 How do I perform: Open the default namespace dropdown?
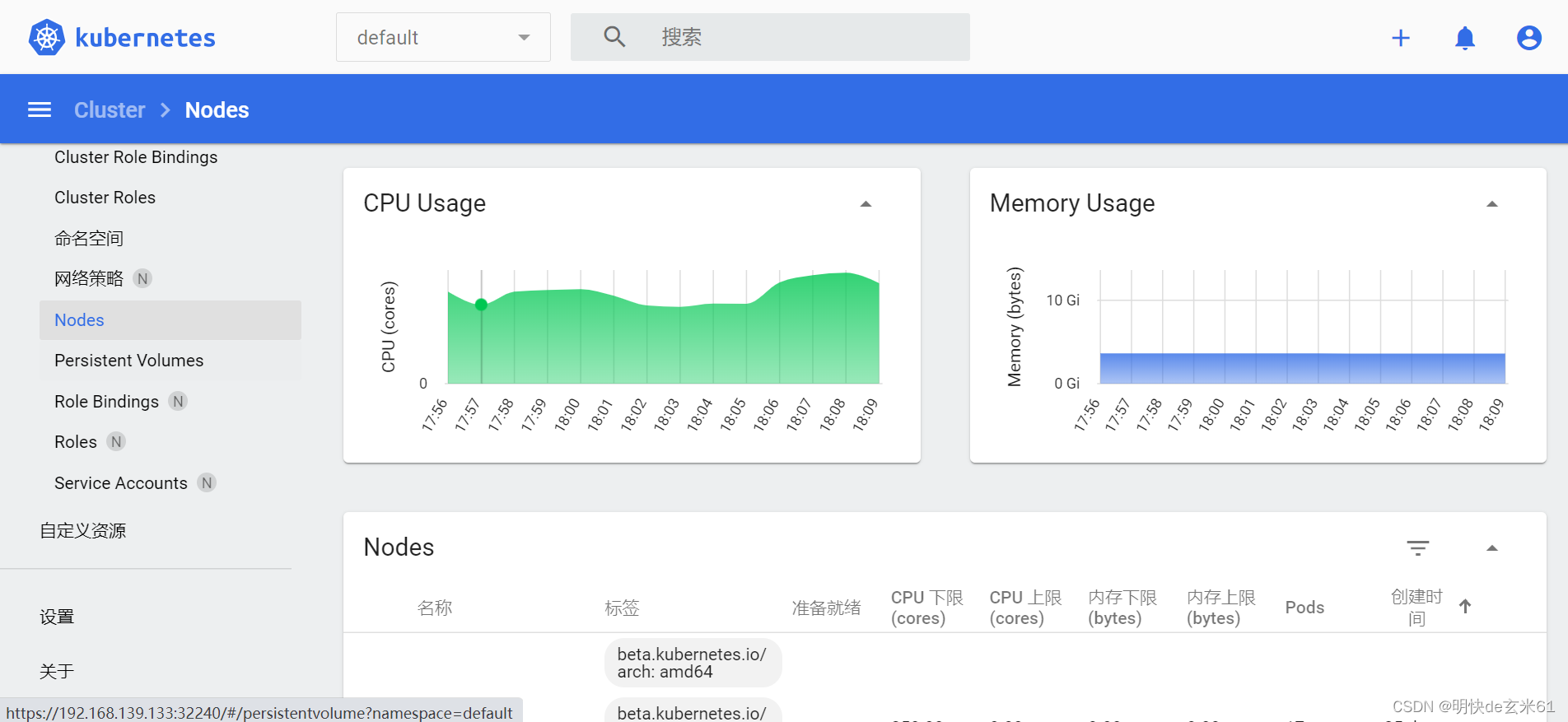coord(443,37)
